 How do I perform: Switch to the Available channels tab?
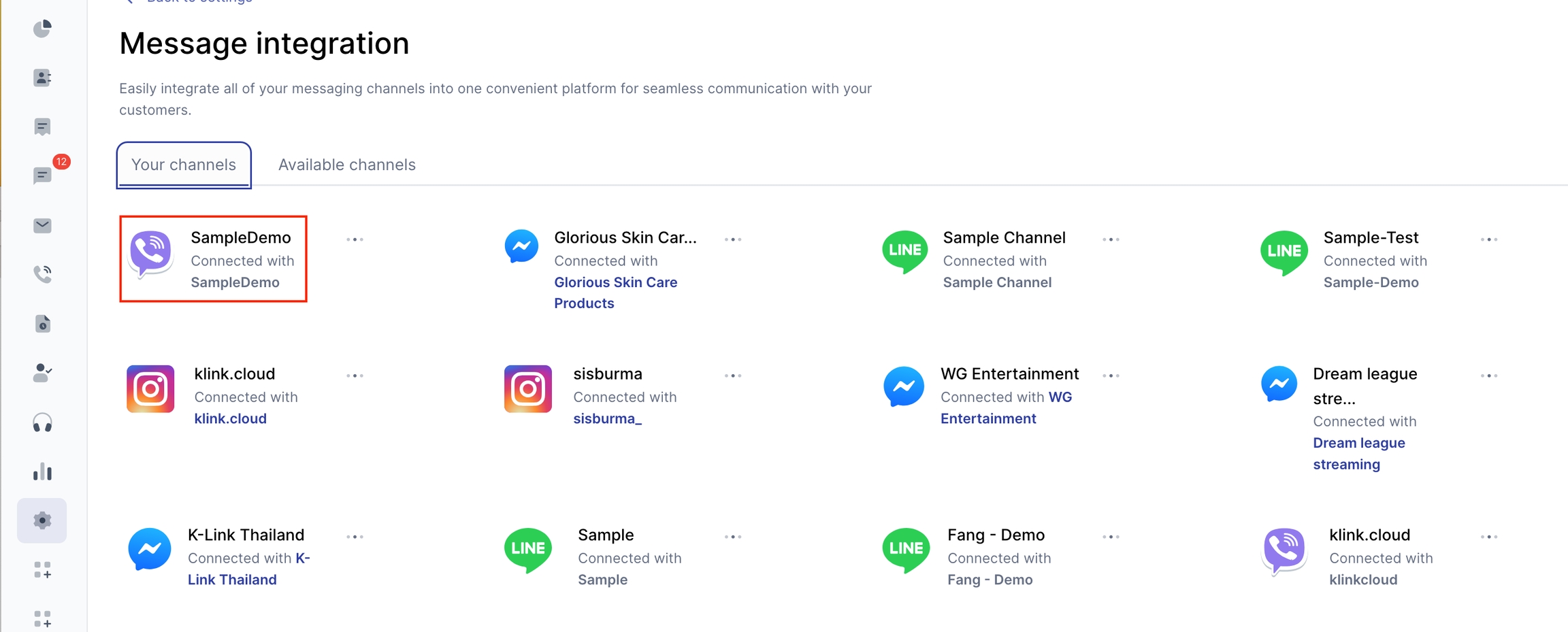point(346,165)
